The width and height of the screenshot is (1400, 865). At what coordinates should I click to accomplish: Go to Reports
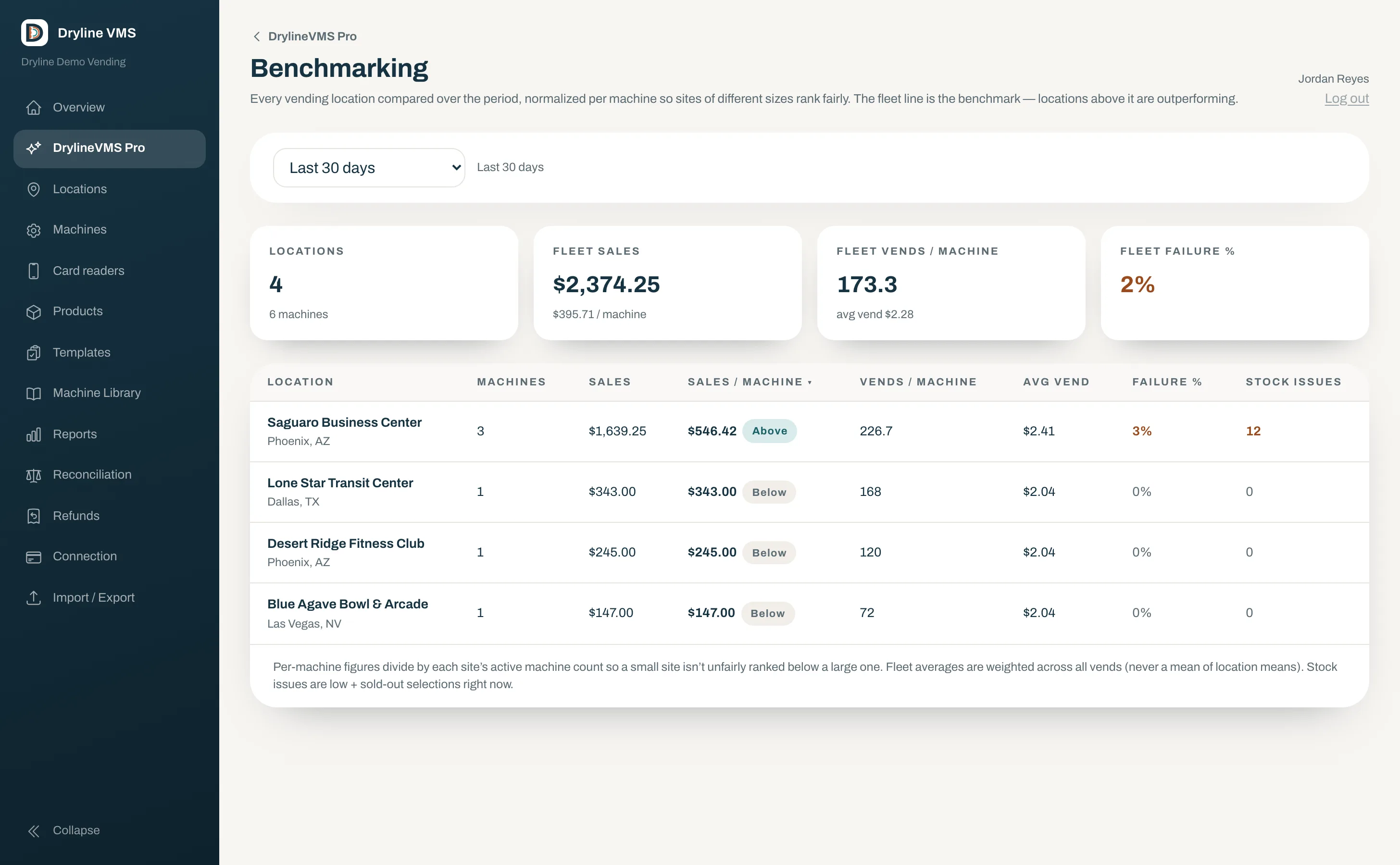[x=109, y=435]
